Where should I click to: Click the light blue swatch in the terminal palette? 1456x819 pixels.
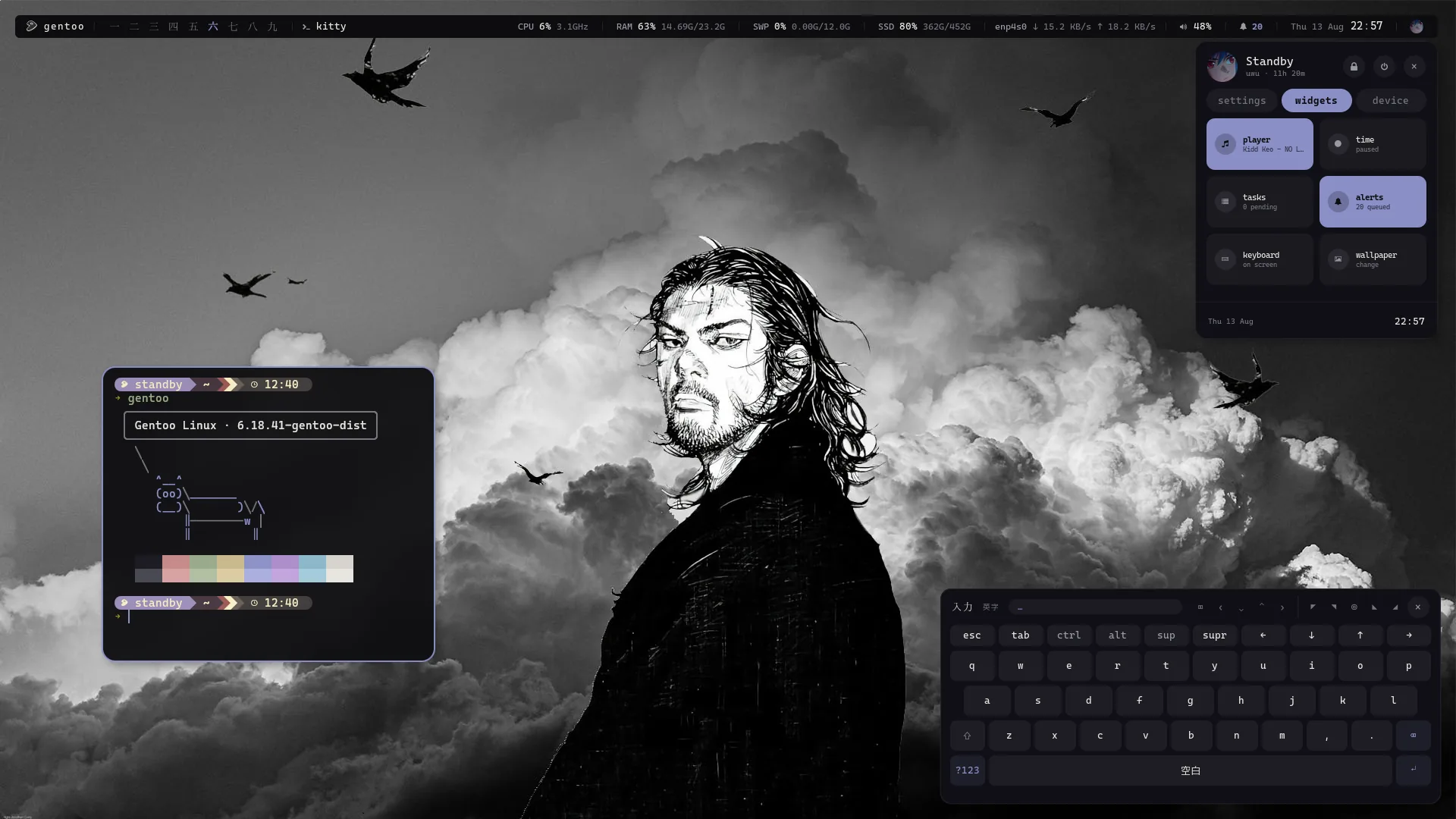(312, 569)
